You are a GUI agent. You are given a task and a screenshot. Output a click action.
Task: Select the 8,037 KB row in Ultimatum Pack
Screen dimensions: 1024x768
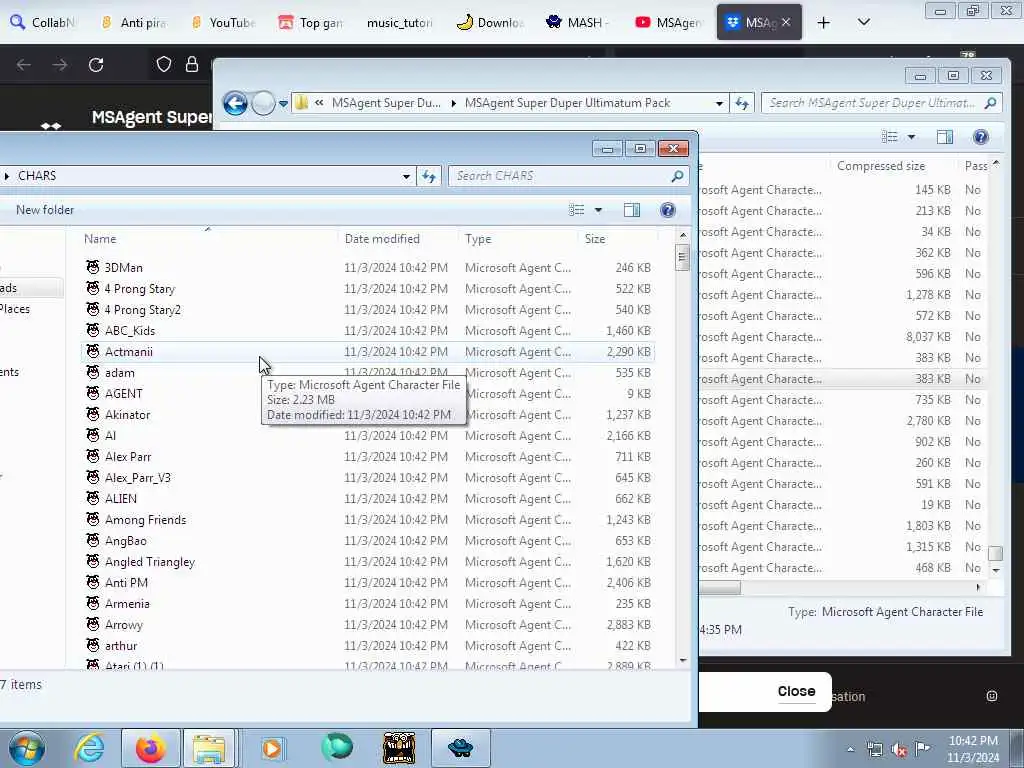pyautogui.click(x=842, y=337)
